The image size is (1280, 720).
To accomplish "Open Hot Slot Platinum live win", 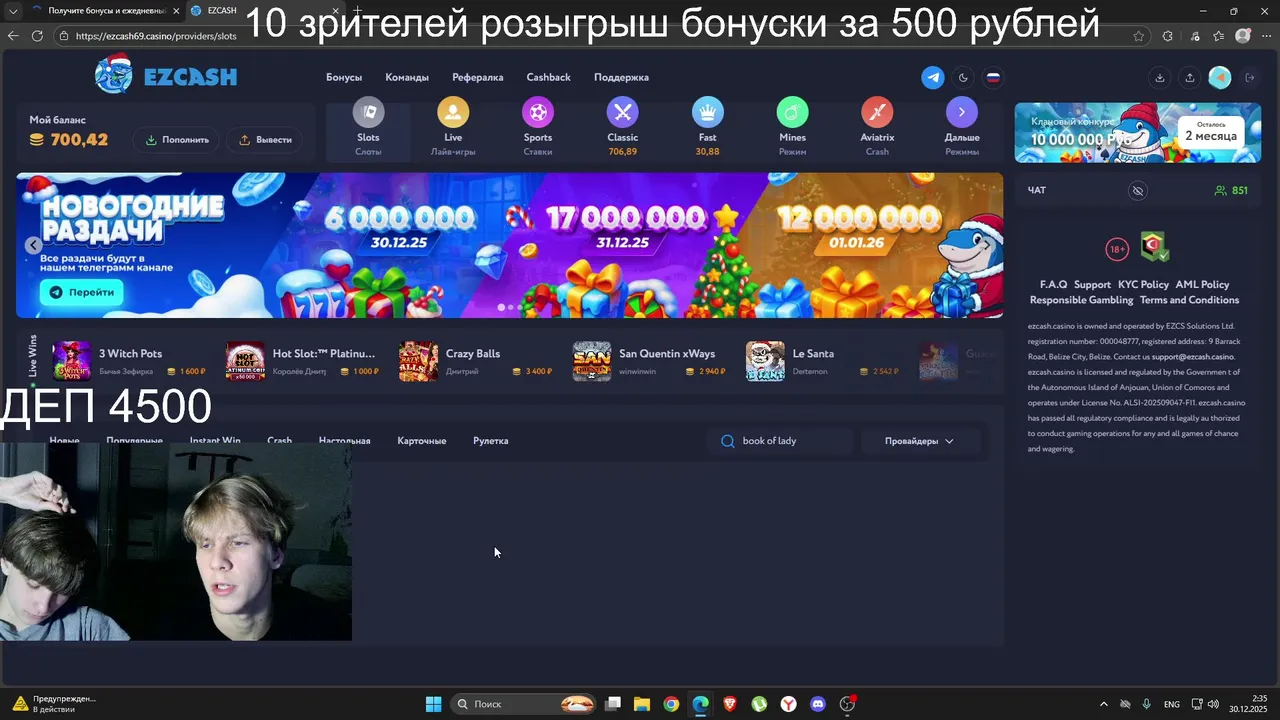I will [x=303, y=361].
